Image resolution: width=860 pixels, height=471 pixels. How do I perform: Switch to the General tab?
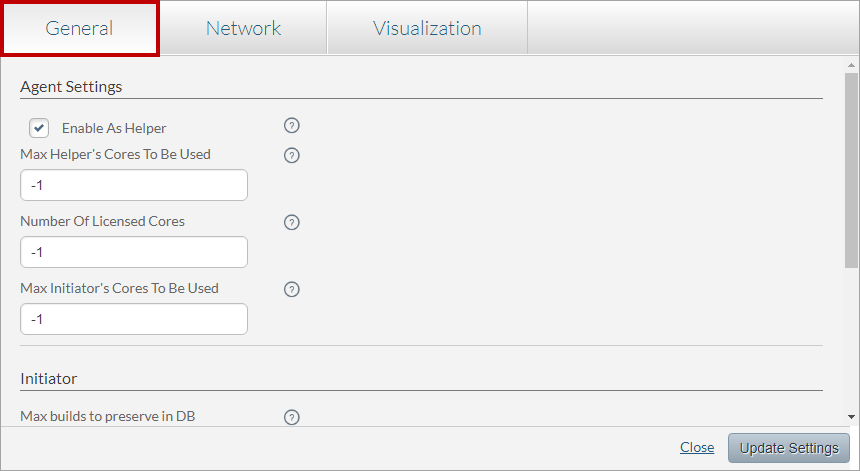[80, 29]
